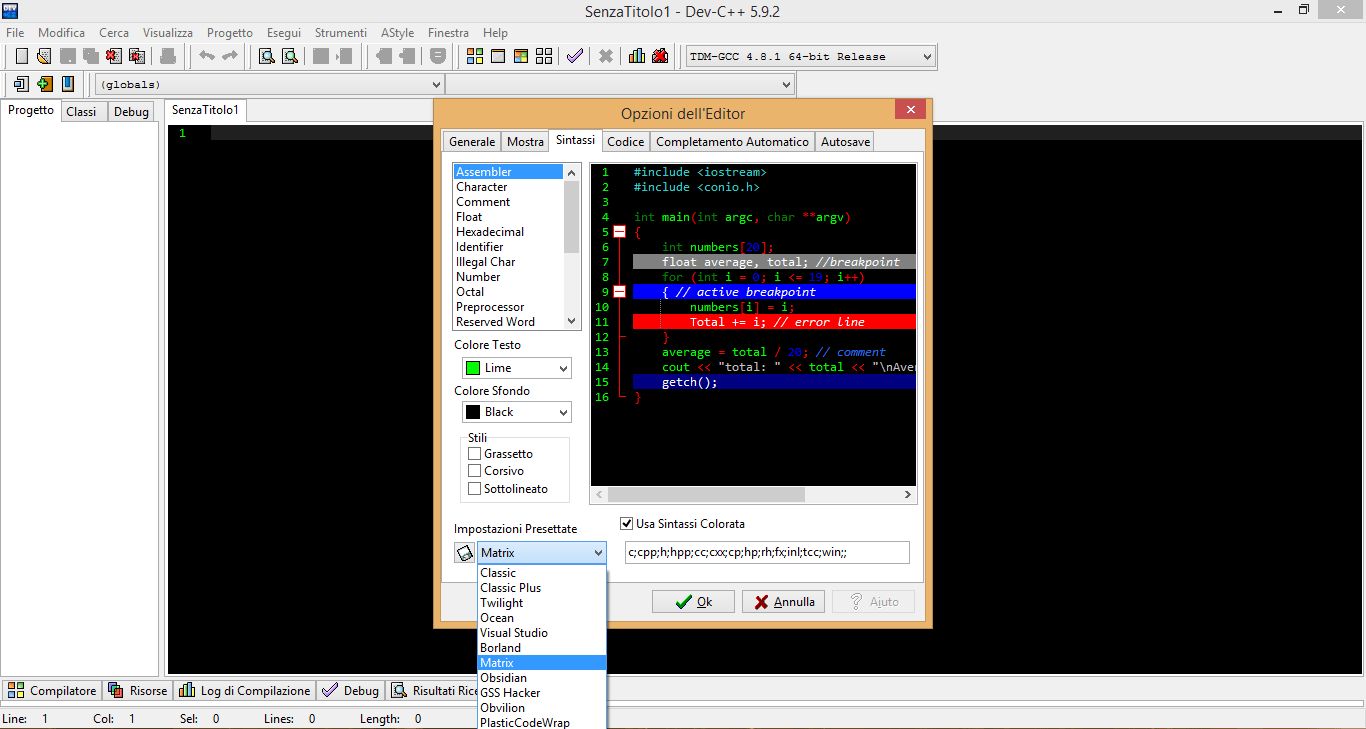The width and height of the screenshot is (1366, 729).
Task: Select Comment in the syntax element list
Action: pyautogui.click(x=508, y=202)
